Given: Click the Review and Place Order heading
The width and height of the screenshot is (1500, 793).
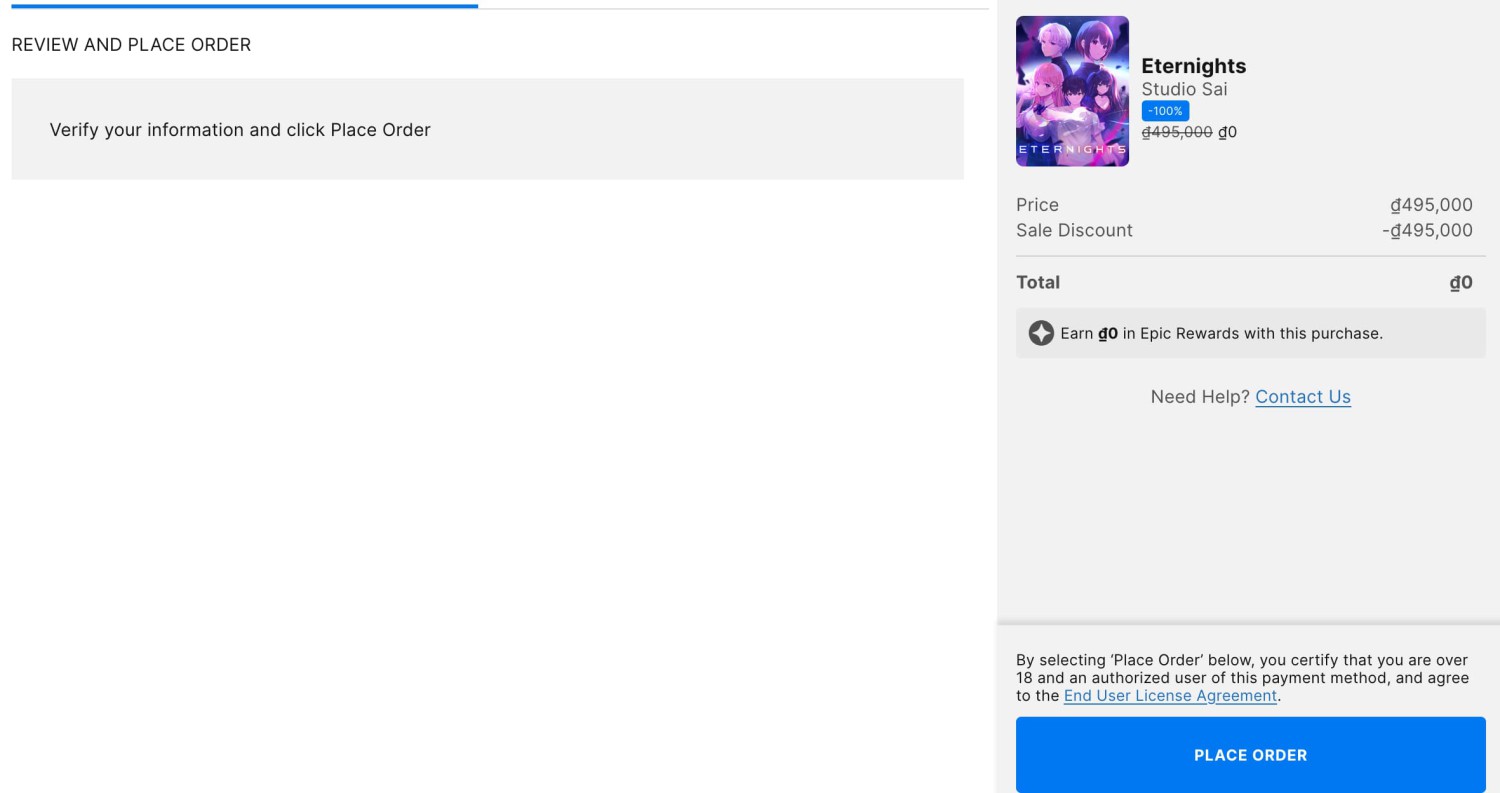Looking at the screenshot, I should click(x=131, y=45).
